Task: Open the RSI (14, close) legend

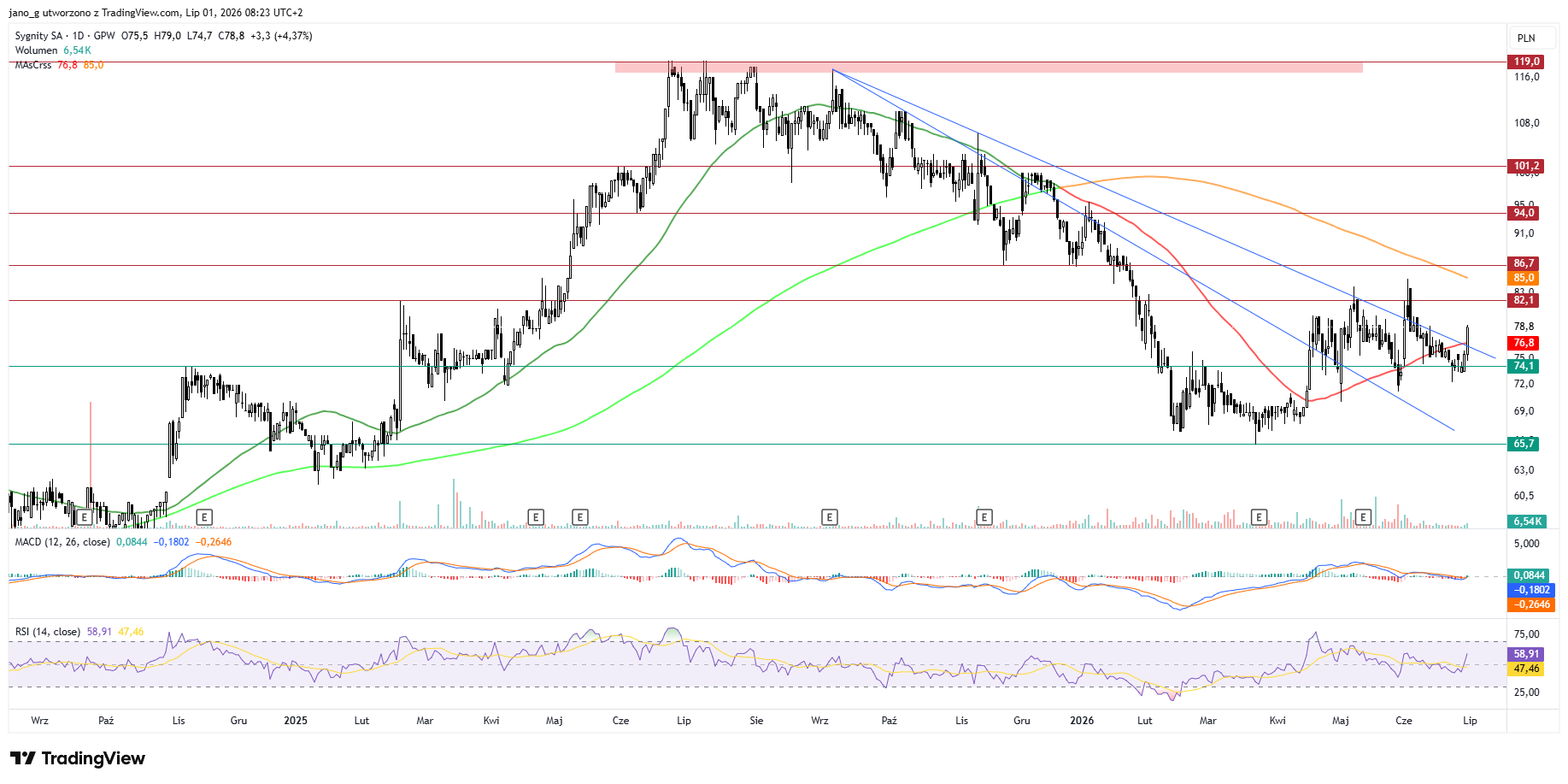Action: tap(48, 632)
